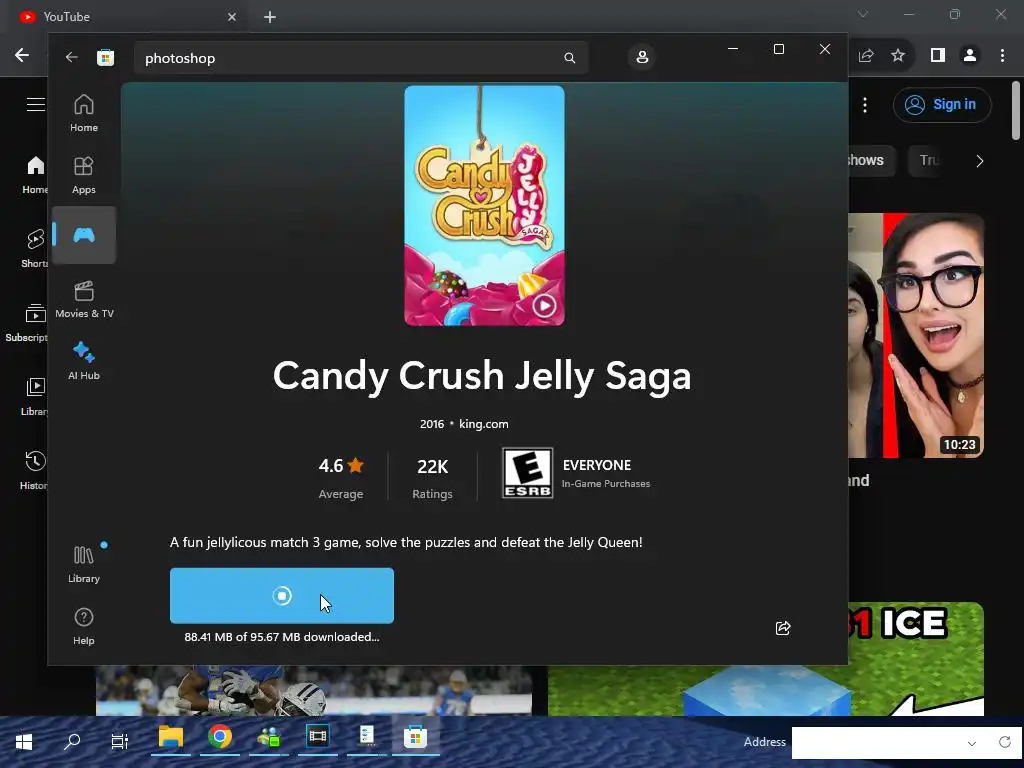Open king.com publisher link
1024x768 pixels.
pos(483,424)
